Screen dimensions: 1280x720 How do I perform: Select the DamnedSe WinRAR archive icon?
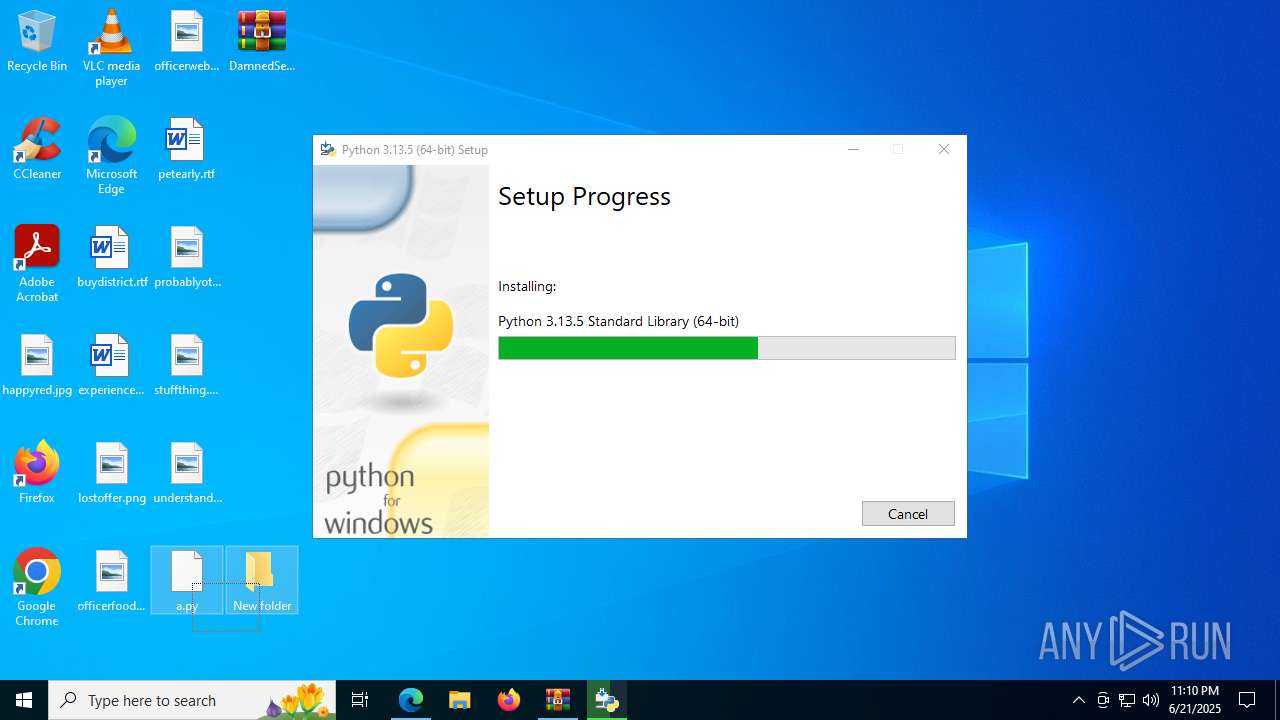coord(262,42)
